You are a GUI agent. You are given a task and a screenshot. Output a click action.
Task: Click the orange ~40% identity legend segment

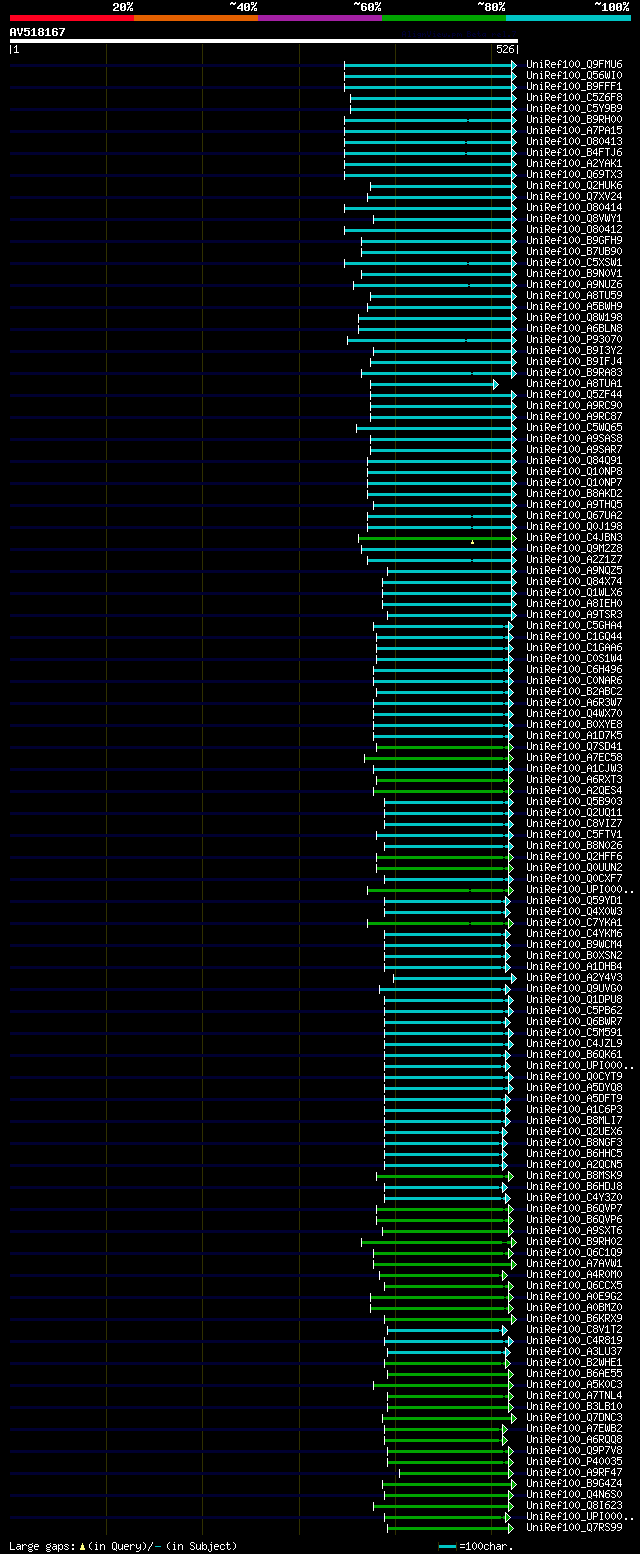[x=196, y=18]
